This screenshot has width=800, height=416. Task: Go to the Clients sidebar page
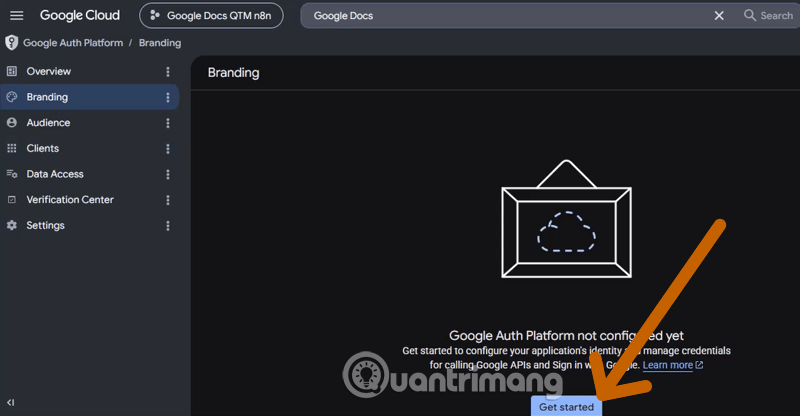click(x=89, y=149)
